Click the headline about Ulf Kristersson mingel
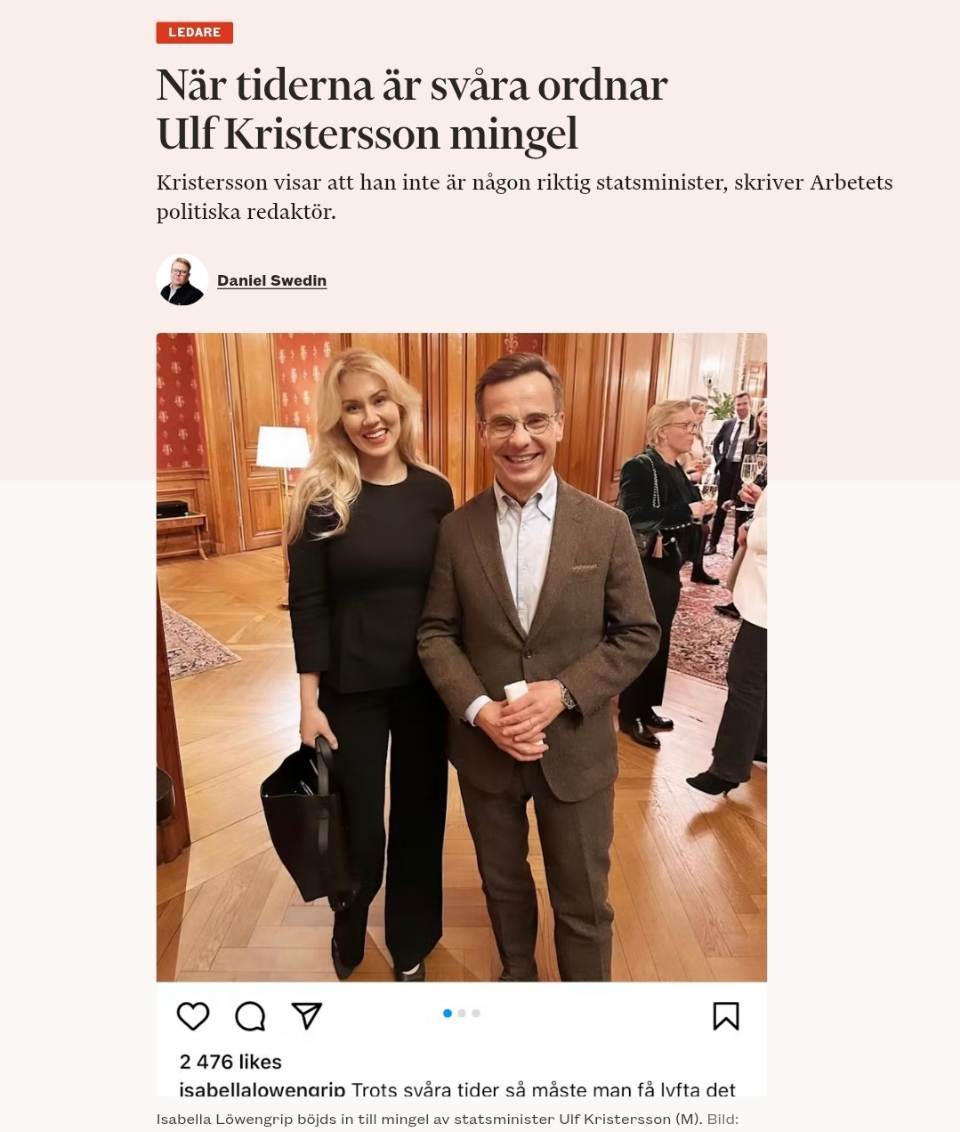The width and height of the screenshot is (960, 1132). 411,109
